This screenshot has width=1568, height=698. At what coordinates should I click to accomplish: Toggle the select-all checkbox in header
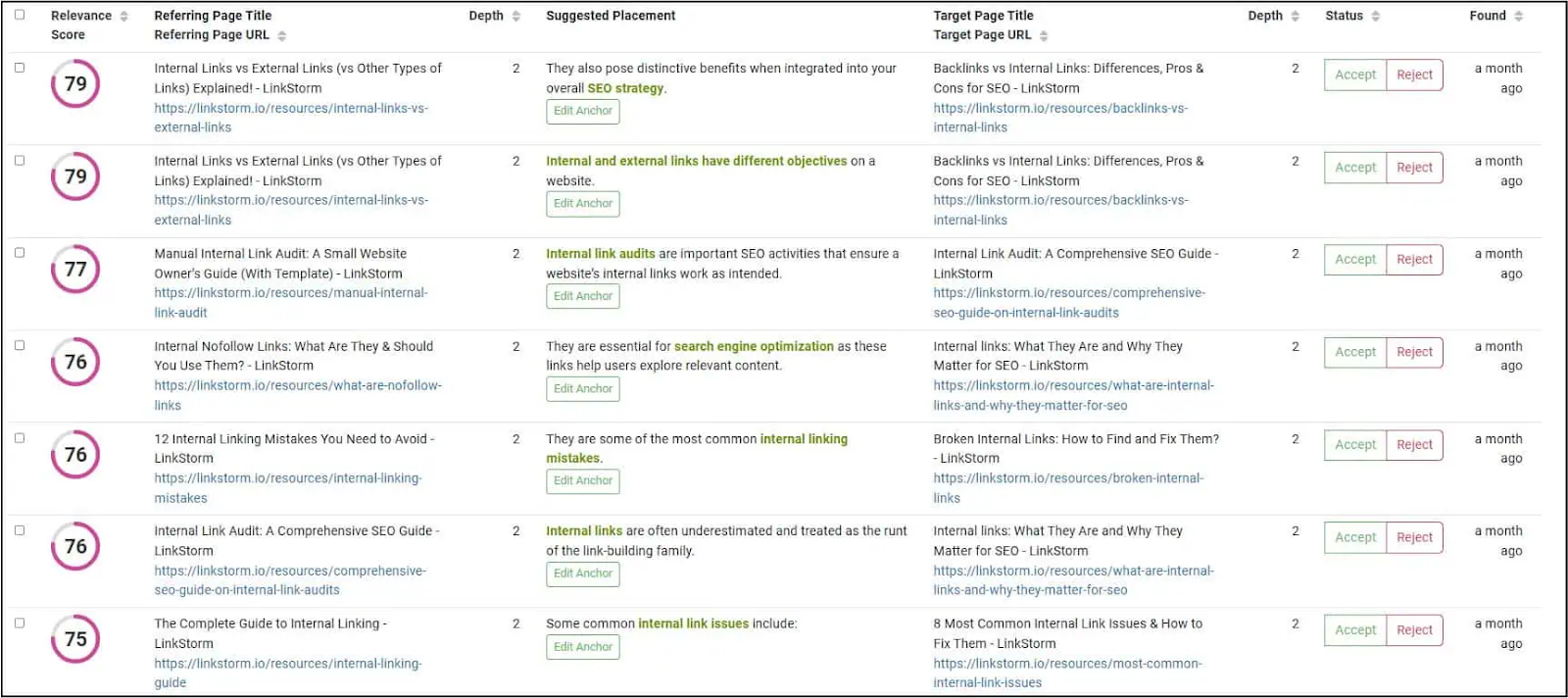coord(20,15)
